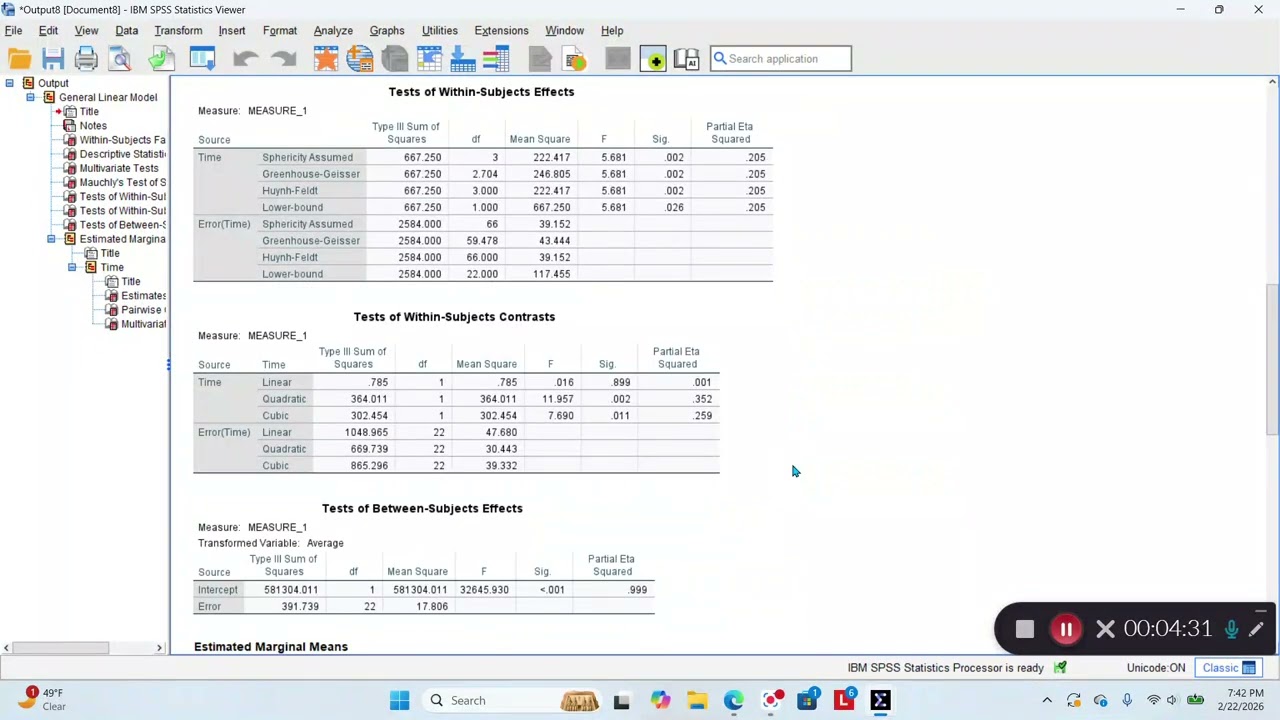Click the Tests of Within-Subjects Contrasts title
Screen dimensions: 1280x720
coord(454,317)
